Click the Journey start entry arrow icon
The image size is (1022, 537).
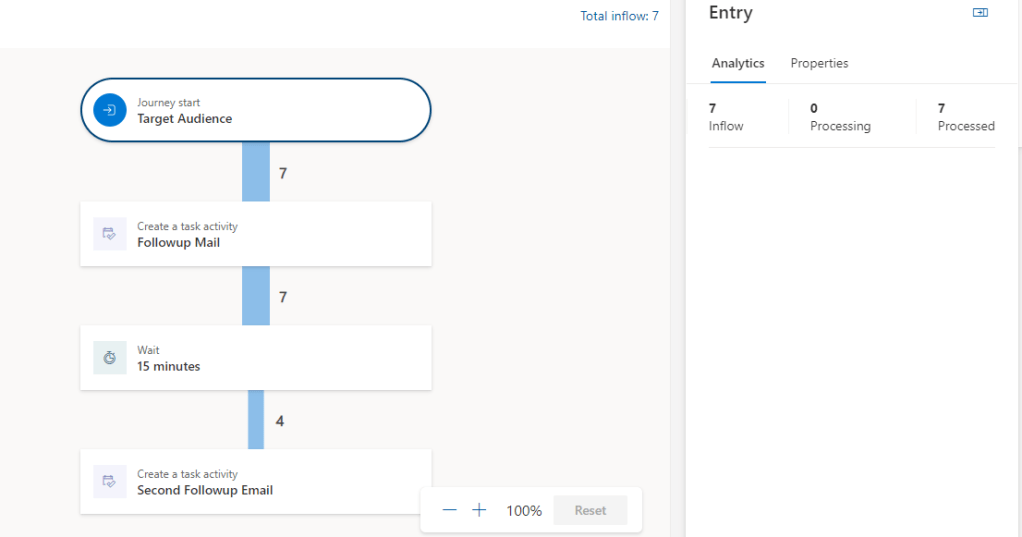click(x=110, y=110)
